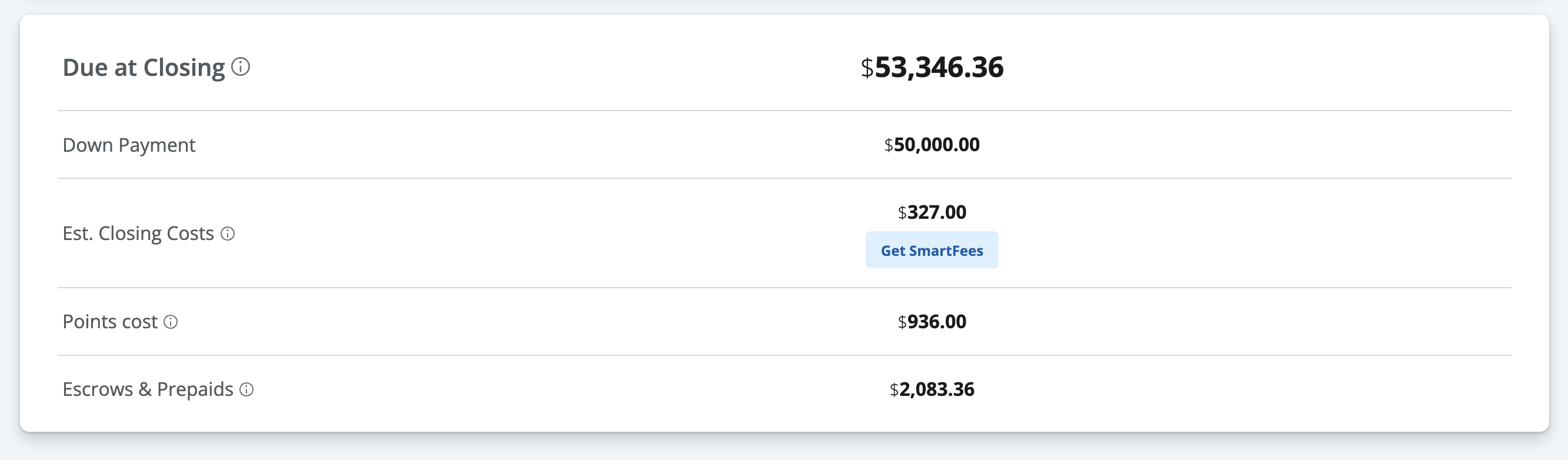Viewport: 1568px width, 460px height.
Task: Click the Down Payment label
Action: point(128,145)
